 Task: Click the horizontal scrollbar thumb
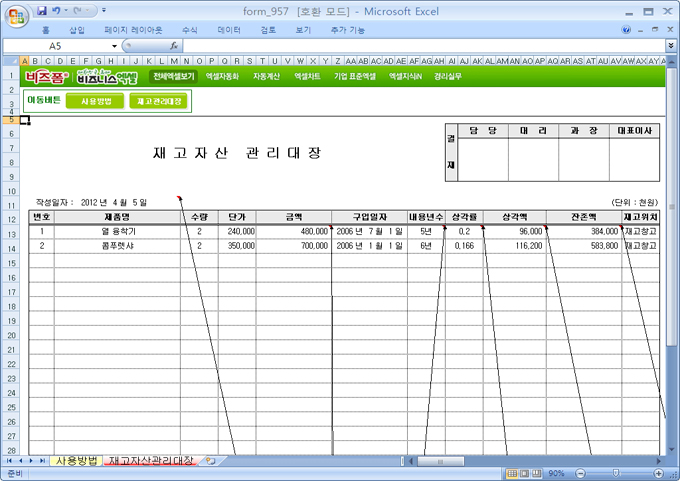tap(440, 461)
